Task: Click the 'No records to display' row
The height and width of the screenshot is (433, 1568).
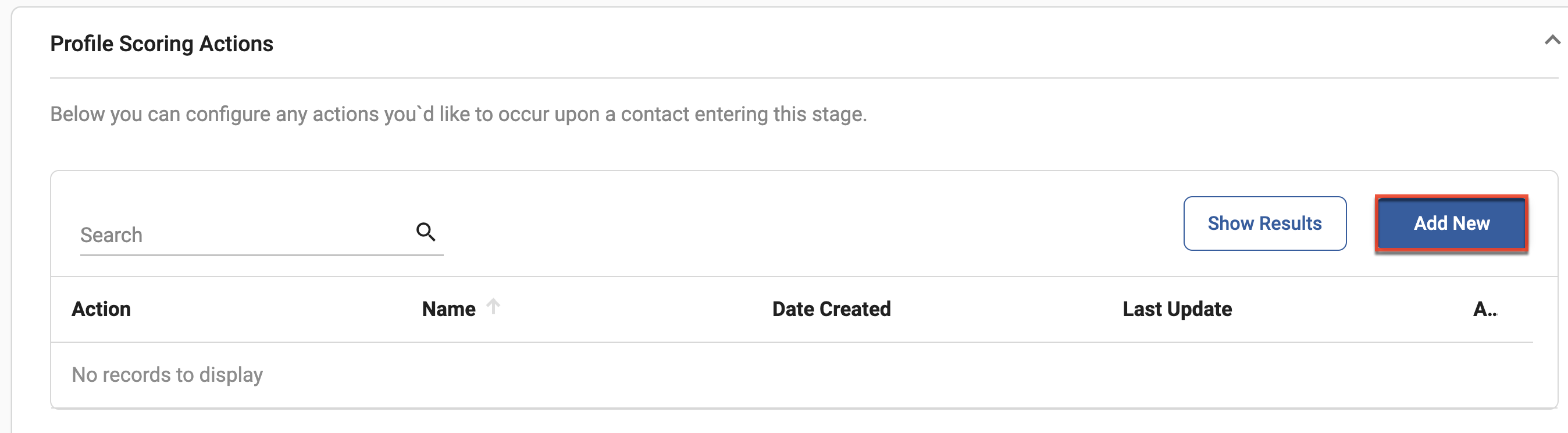Action: click(x=792, y=375)
